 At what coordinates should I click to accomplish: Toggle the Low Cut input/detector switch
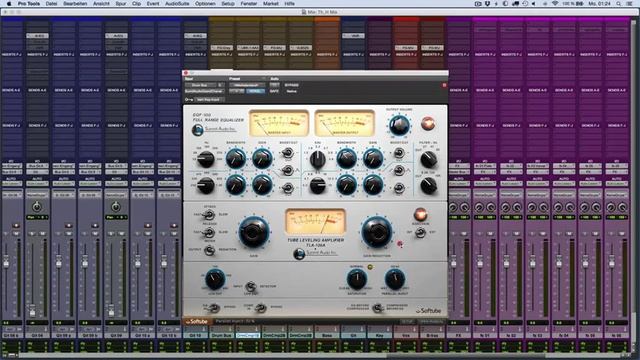pos(251,287)
